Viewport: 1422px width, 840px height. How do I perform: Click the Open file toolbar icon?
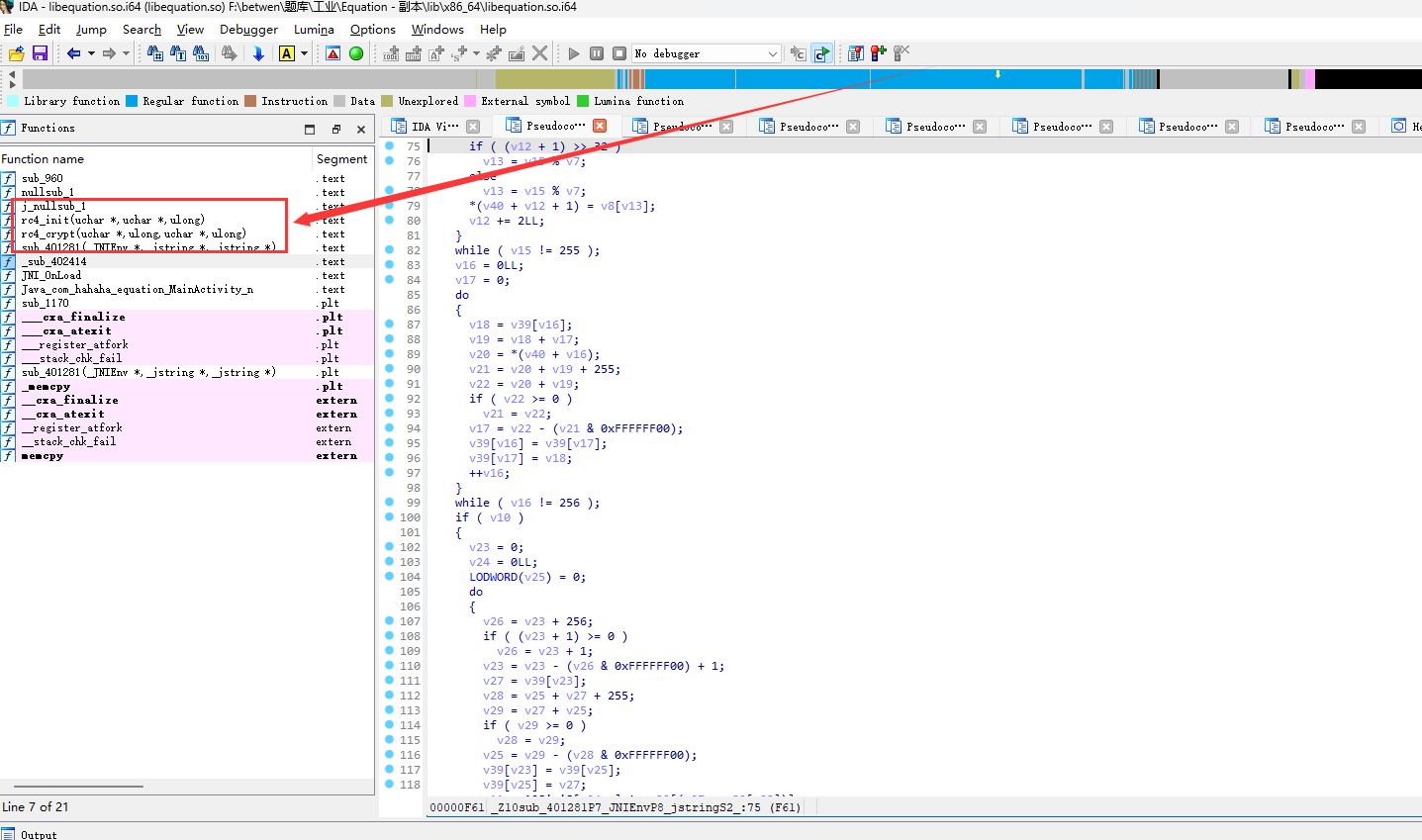click(x=16, y=53)
